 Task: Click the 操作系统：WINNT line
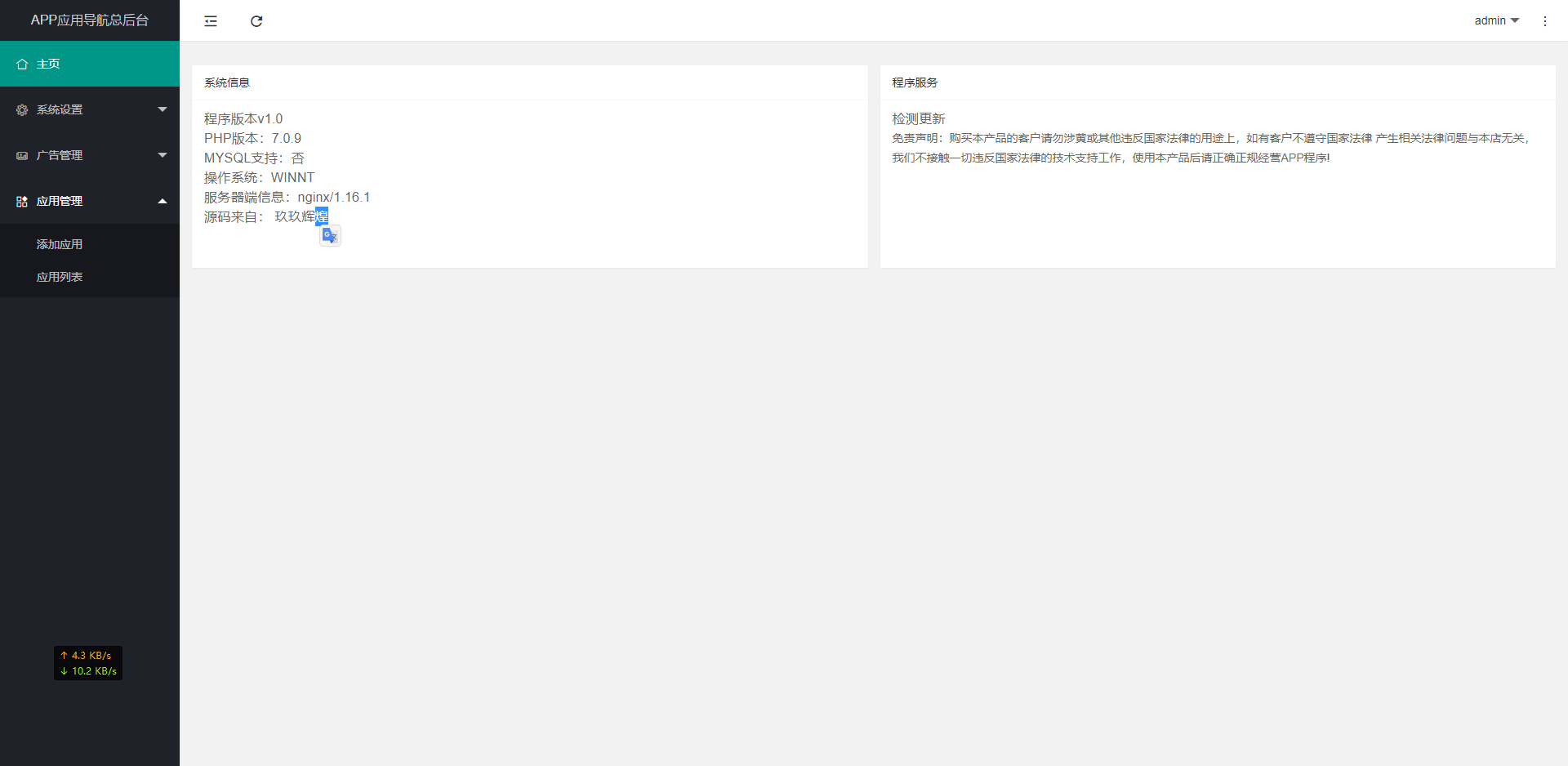[x=259, y=177]
